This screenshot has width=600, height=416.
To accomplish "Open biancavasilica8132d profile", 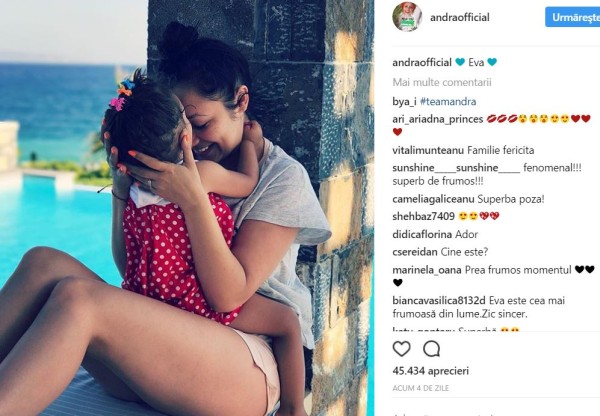I will tap(439, 300).
